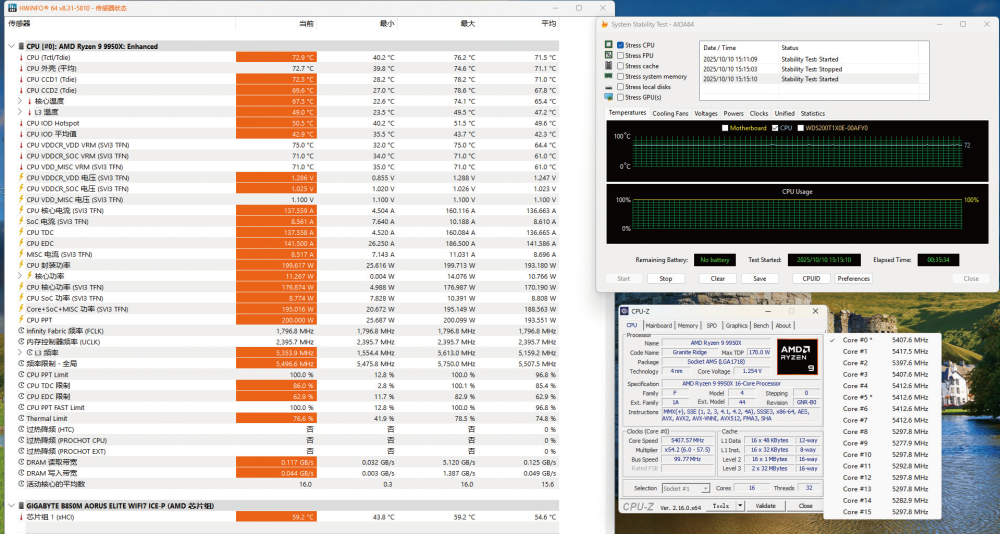The image size is (1000, 534).
Task: Enable the Stress FPU checkbox
Action: (621, 56)
